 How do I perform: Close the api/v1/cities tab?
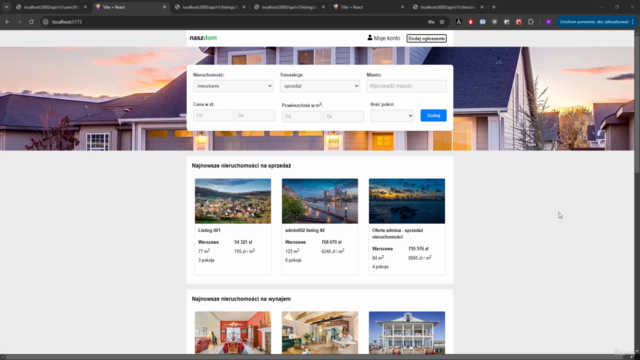pos(482,7)
